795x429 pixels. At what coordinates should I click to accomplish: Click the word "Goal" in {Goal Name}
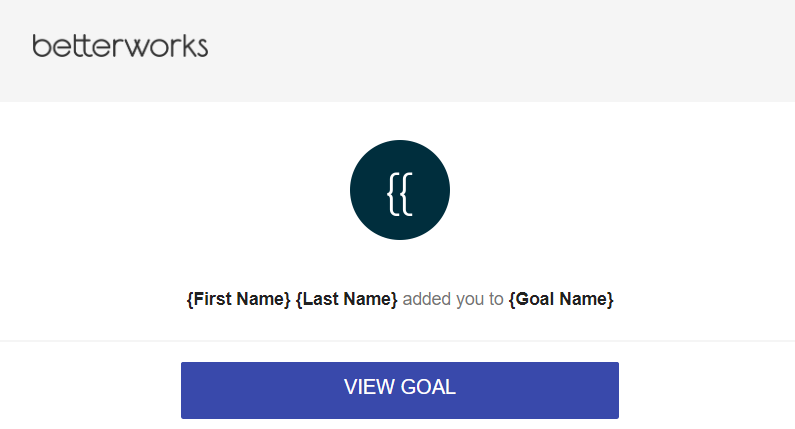tap(535, 299)
